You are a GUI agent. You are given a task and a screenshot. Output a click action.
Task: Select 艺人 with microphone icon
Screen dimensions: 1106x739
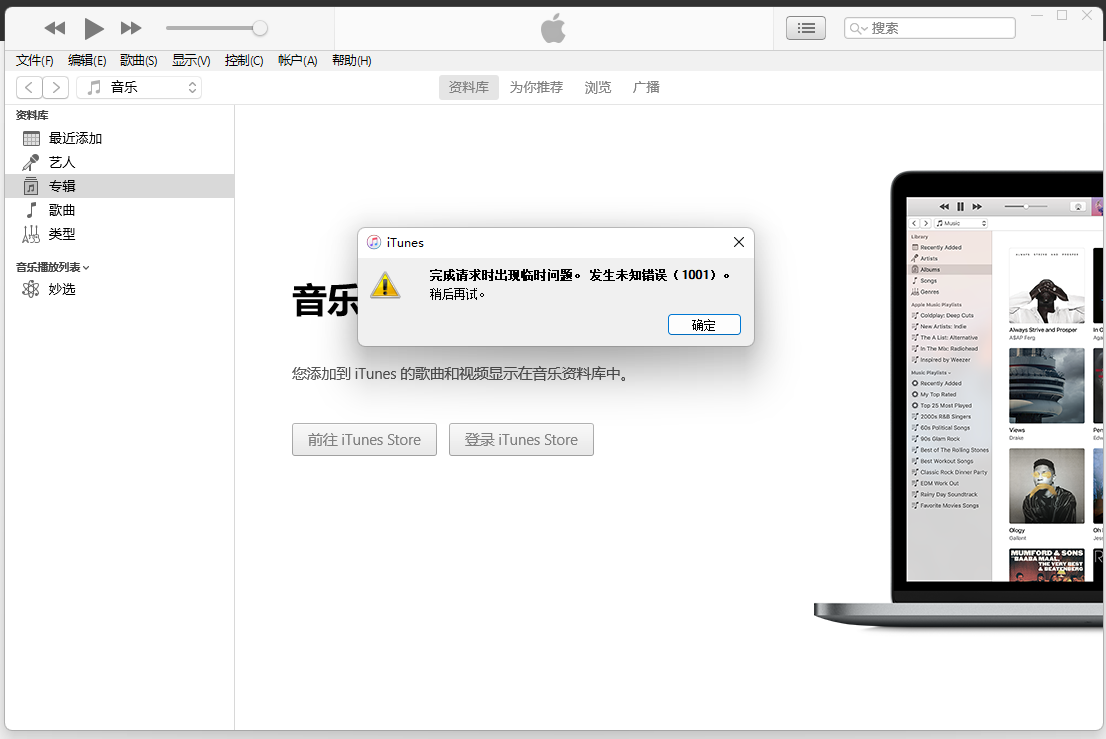(61, 162)
